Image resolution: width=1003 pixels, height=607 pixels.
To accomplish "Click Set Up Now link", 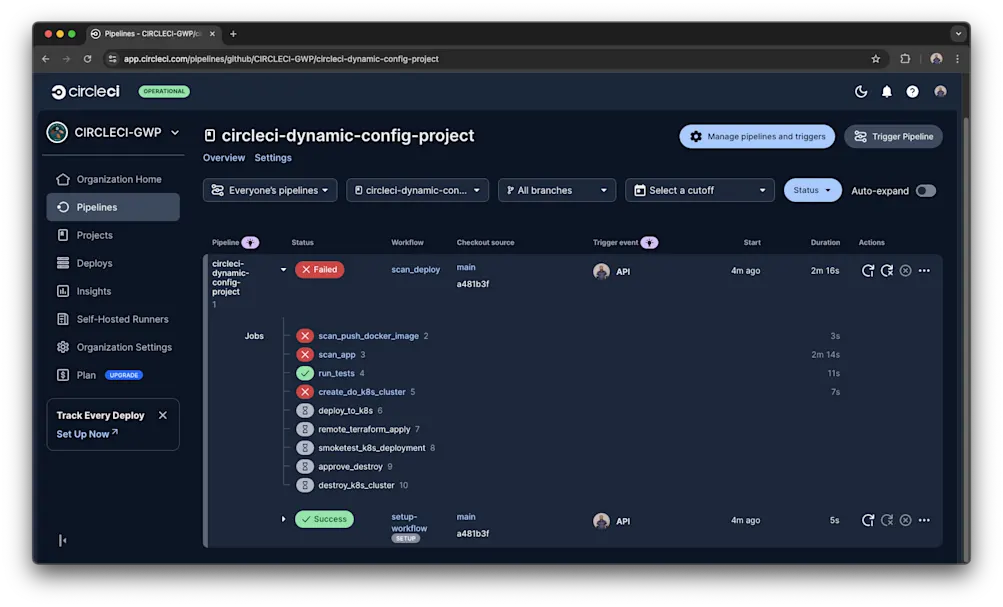I will (87, 434).
